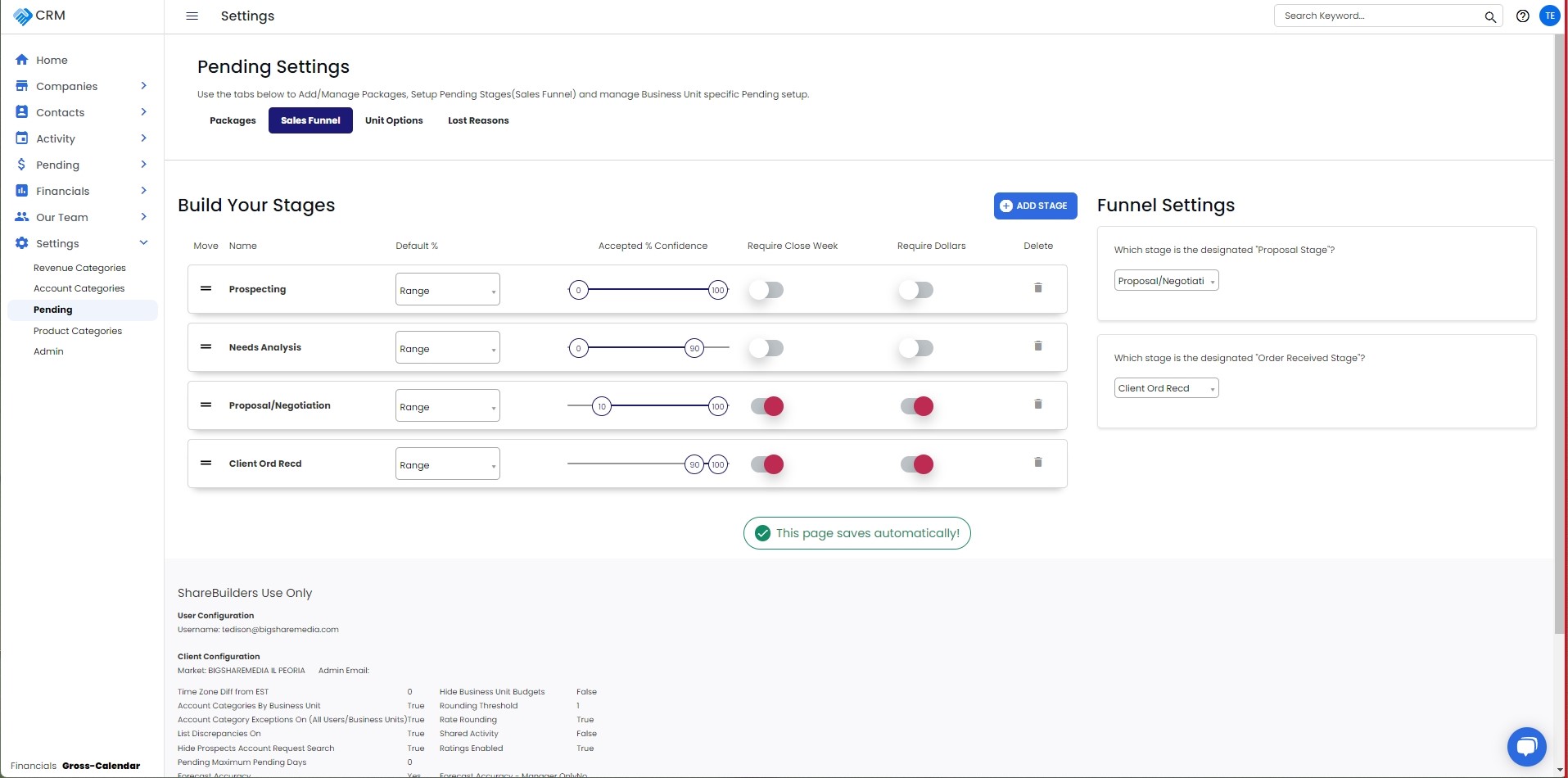This screenshot has width=1568, height=778.
Task: Open the chat support bubble
Action: (x=1527, y=747)
